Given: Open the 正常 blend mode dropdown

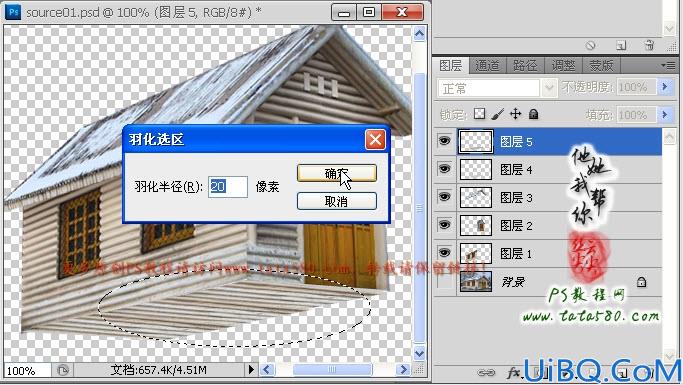Looking at the screenshot, I should click(549, 88).
